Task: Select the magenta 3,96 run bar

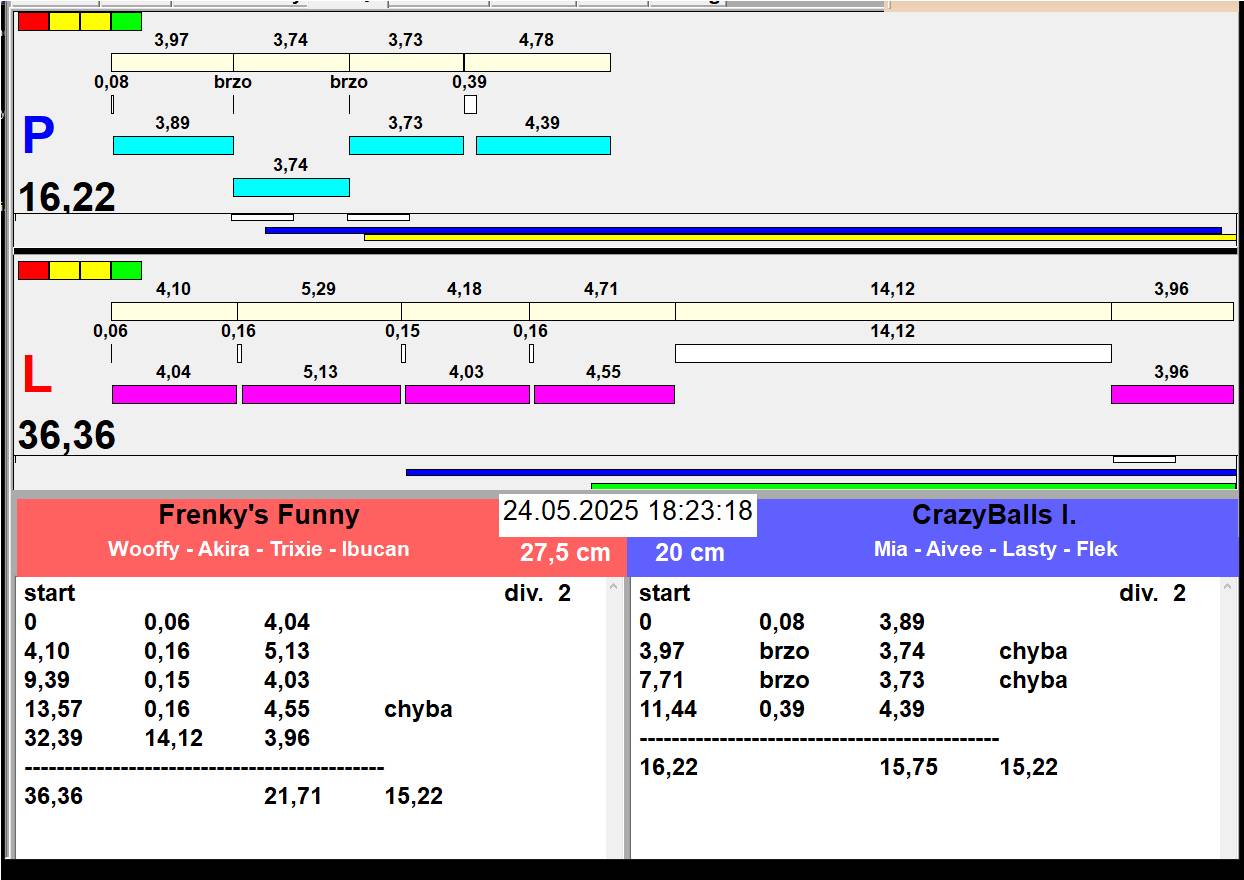Action: pos(1172,394)
